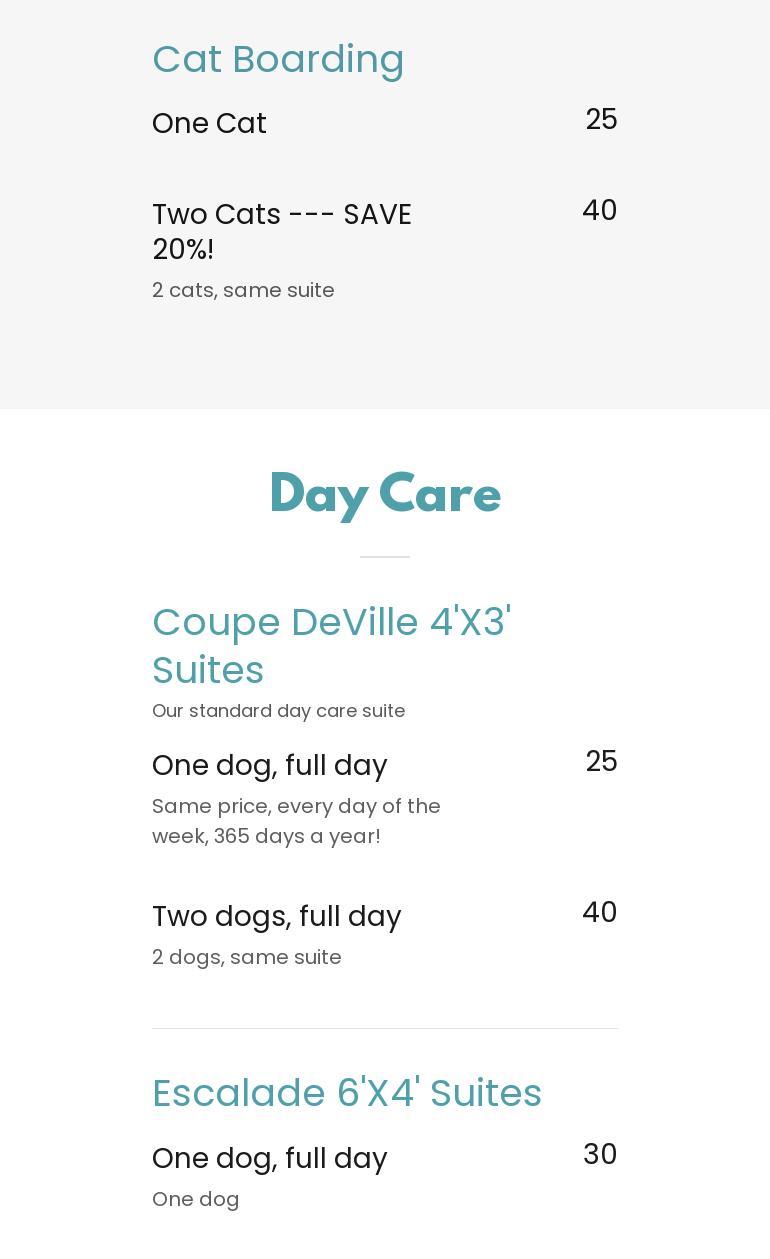
Task: Click the '2 cats, same suite' description
Action: tap(243, 290)
